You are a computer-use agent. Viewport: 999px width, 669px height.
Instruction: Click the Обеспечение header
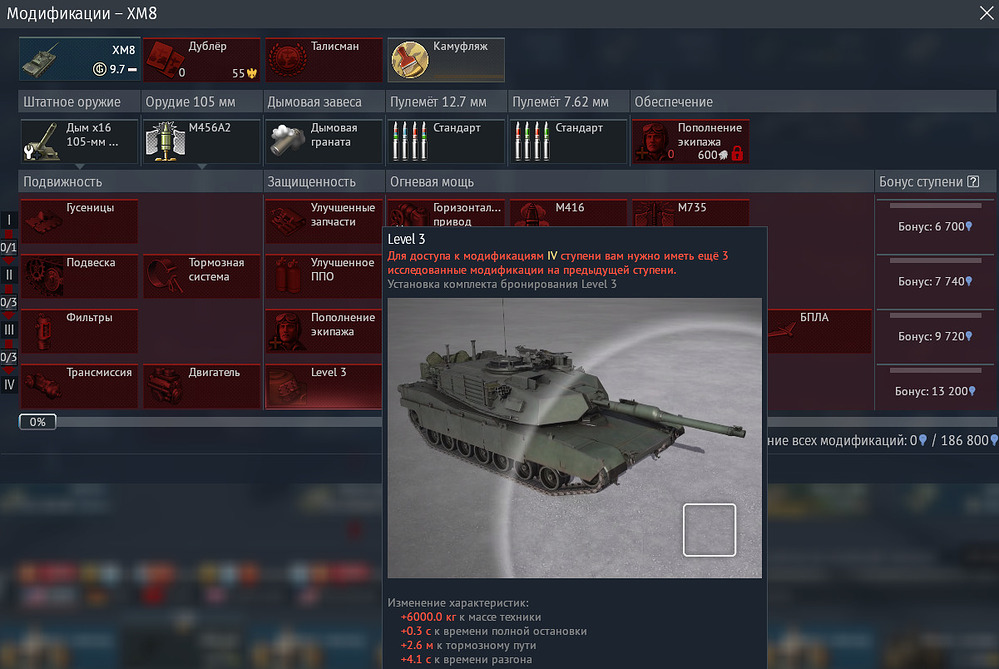click(813, 102)
